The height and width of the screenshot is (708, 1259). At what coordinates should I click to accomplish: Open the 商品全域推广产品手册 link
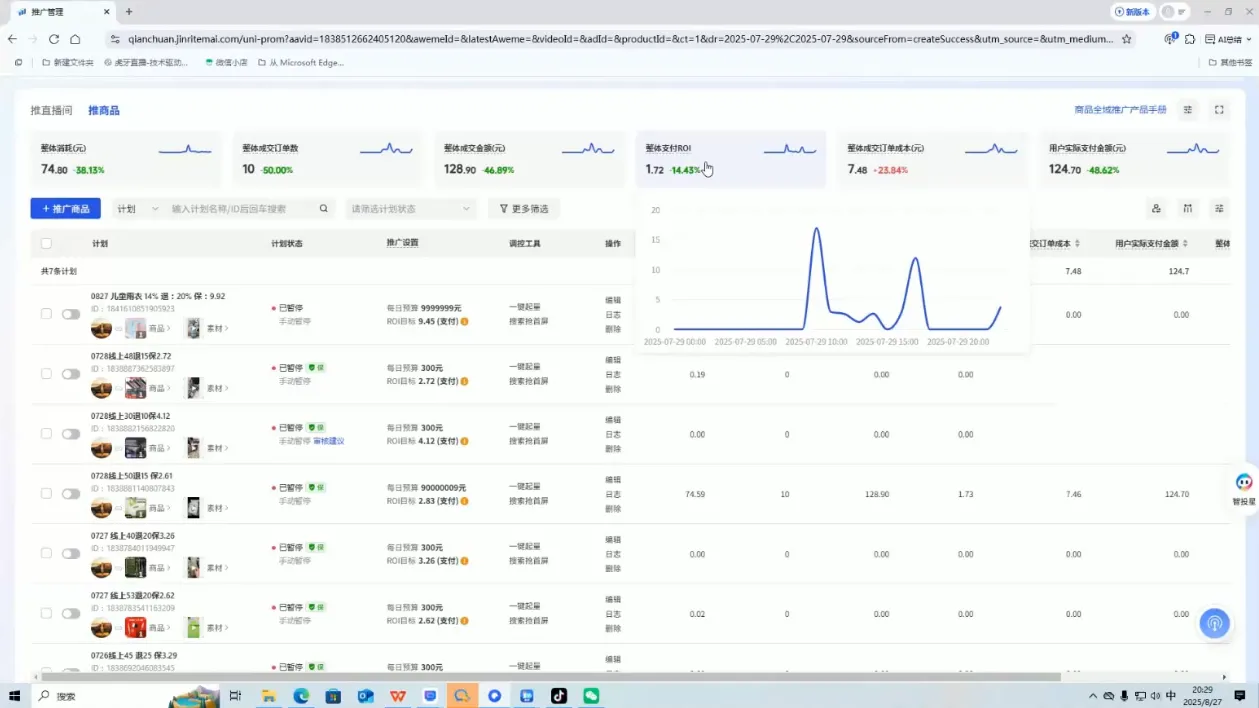point(1119,110)
